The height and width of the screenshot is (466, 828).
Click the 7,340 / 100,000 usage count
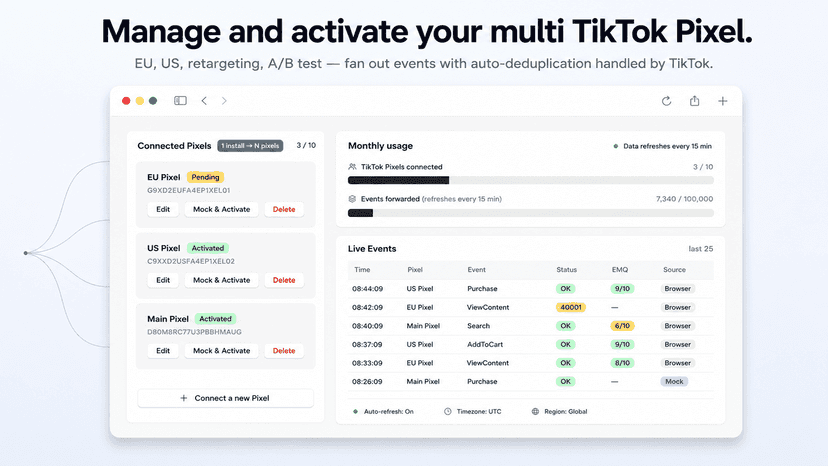point(684,199)
